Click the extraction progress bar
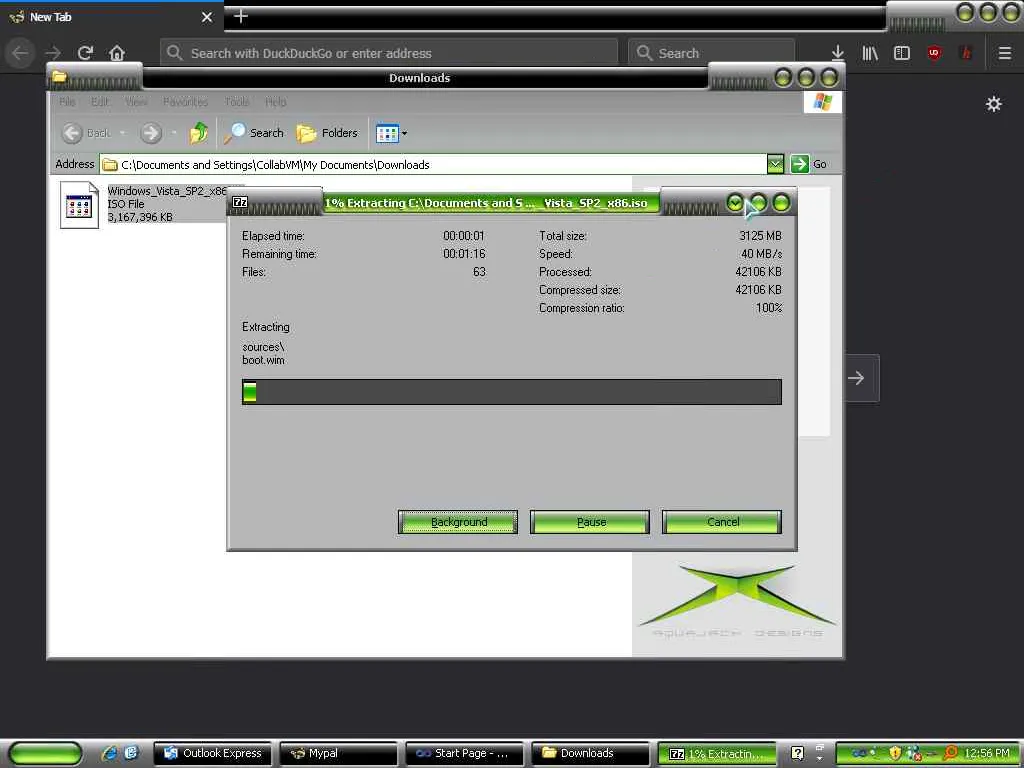The width and height of the screenshot is (1024, 768). 511,392
